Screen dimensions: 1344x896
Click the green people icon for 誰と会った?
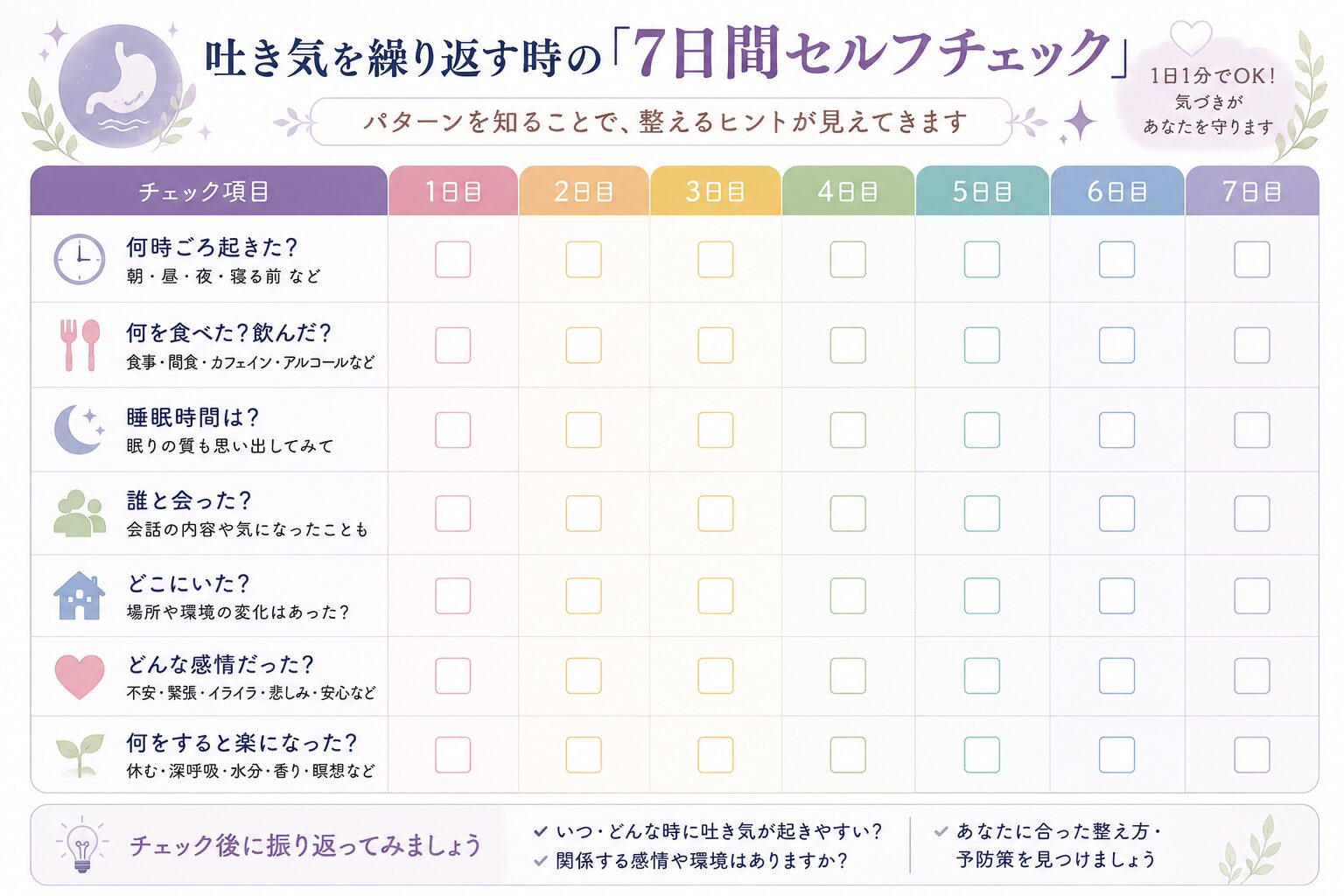tap(80, 514)
